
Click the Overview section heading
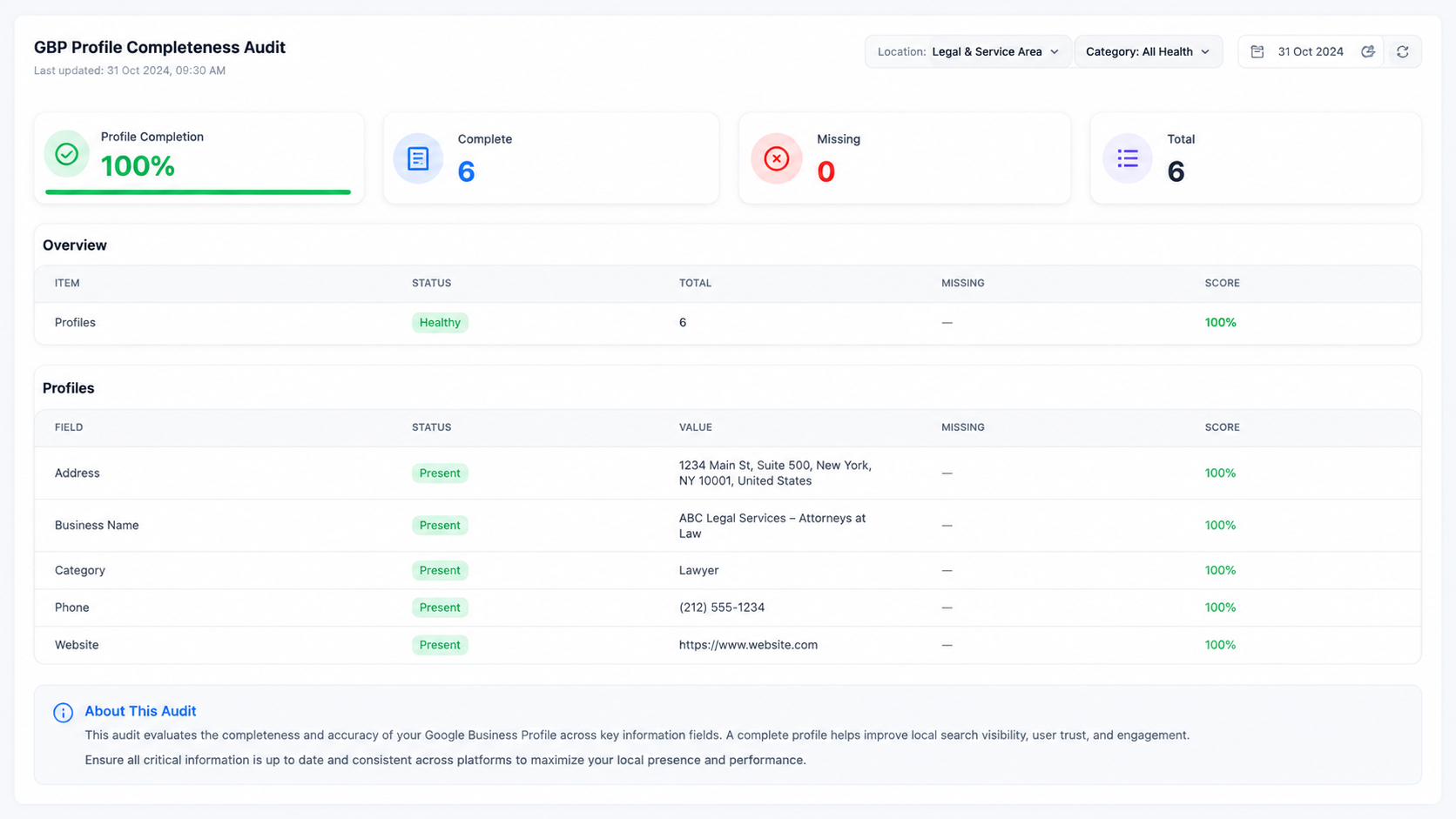pos(75,245)
